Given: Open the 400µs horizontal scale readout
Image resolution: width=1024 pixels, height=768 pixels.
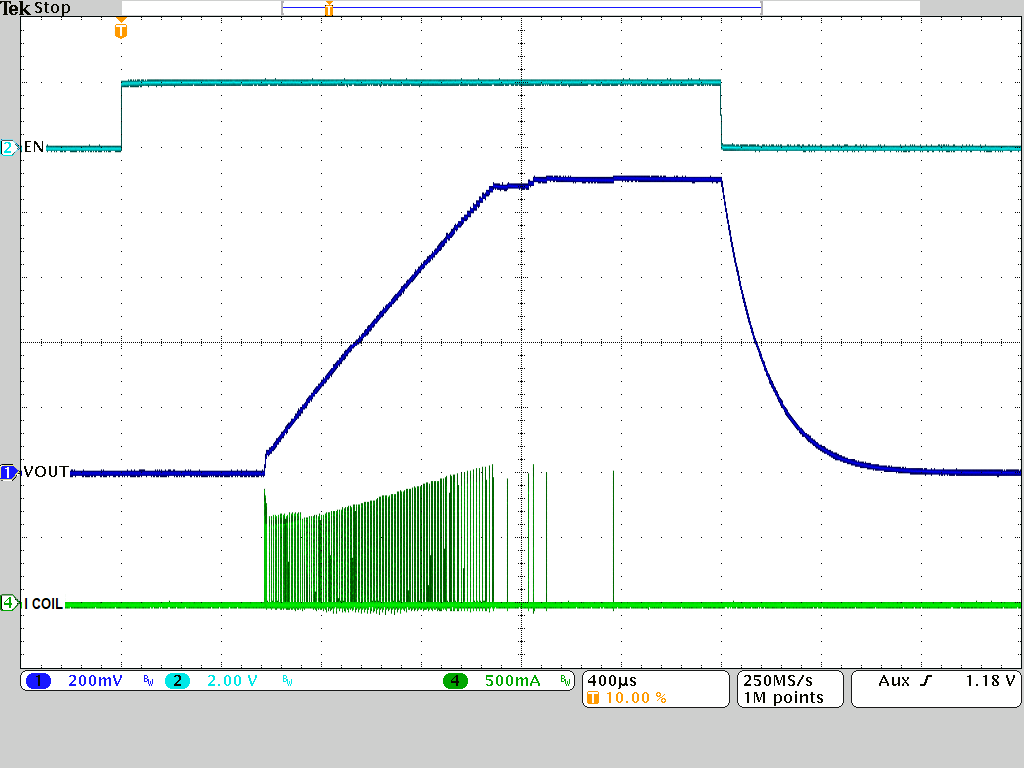Looking at the screenshot, I should point(614,679).
